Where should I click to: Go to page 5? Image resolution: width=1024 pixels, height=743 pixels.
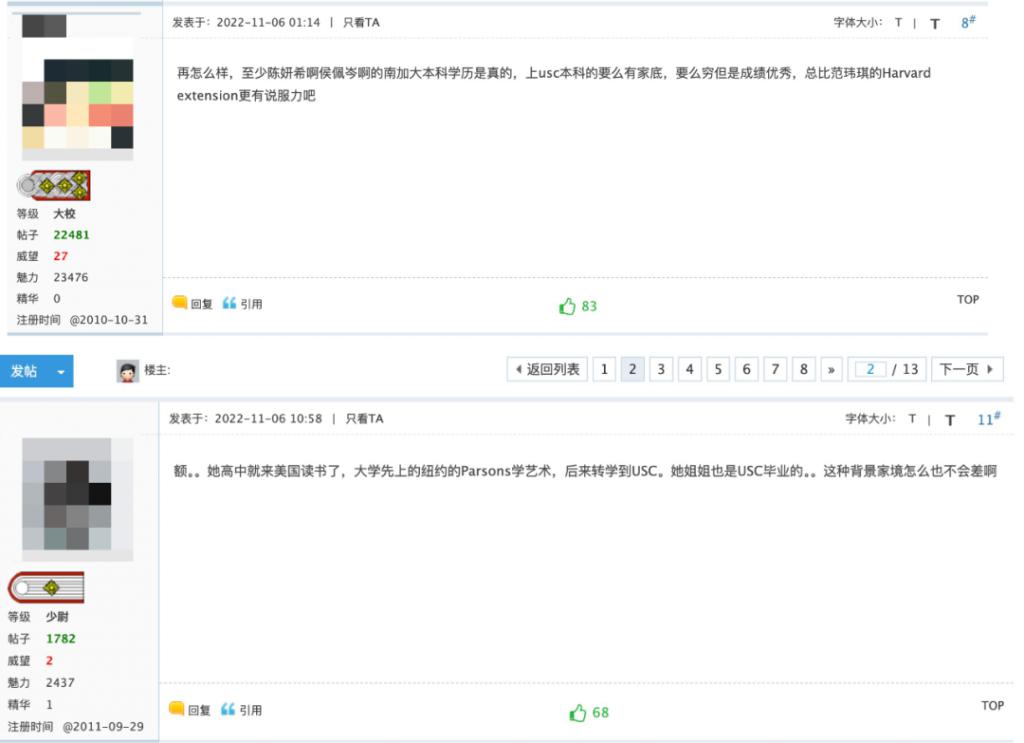tap(718, 370)
